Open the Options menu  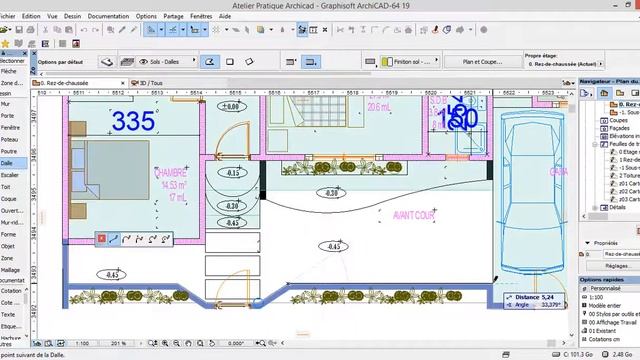(x=146, y=16)
